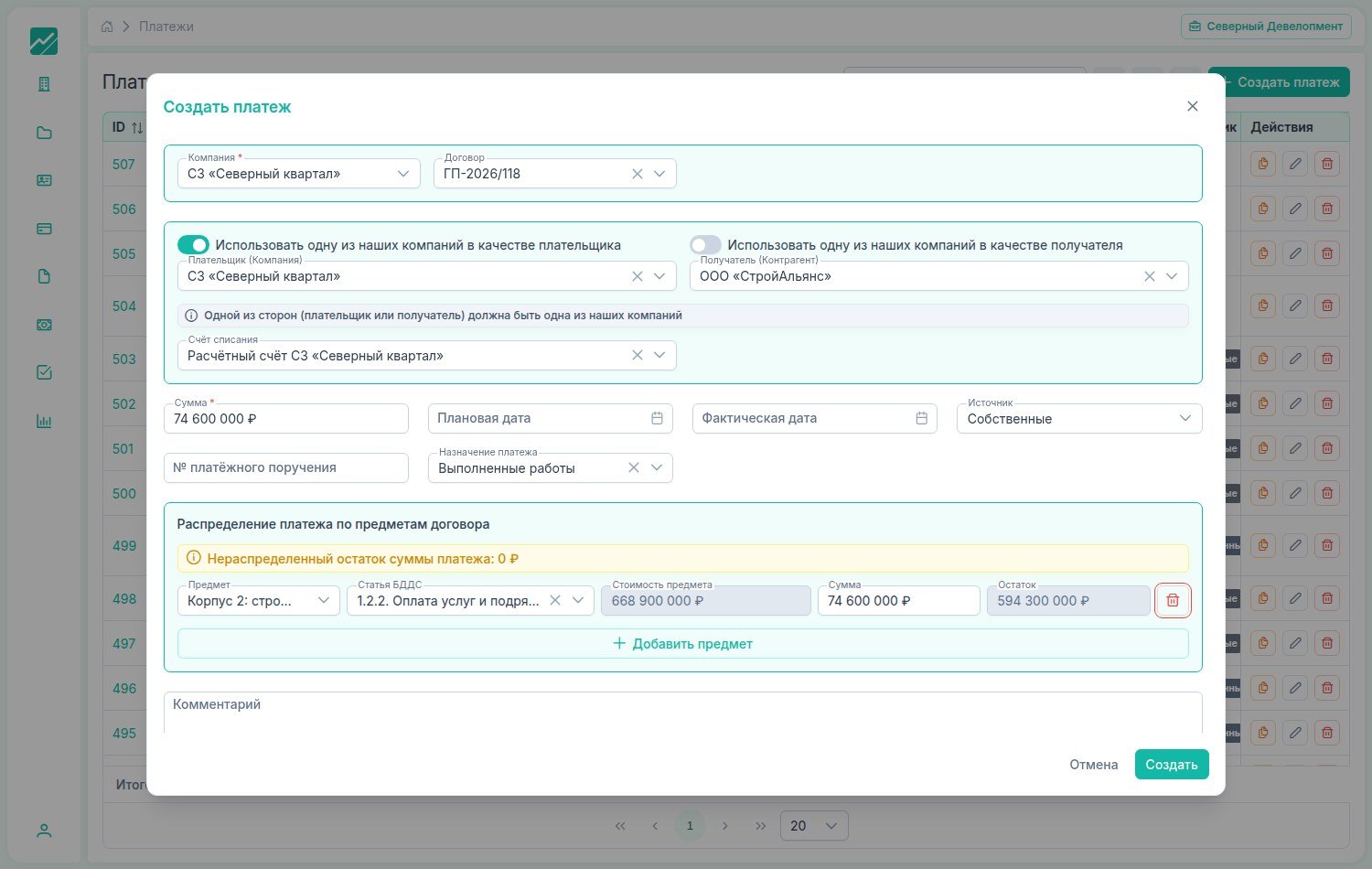Open the credit card icon in sidebar
Screen dimensions: 1372x869
(x=44, y=229)
